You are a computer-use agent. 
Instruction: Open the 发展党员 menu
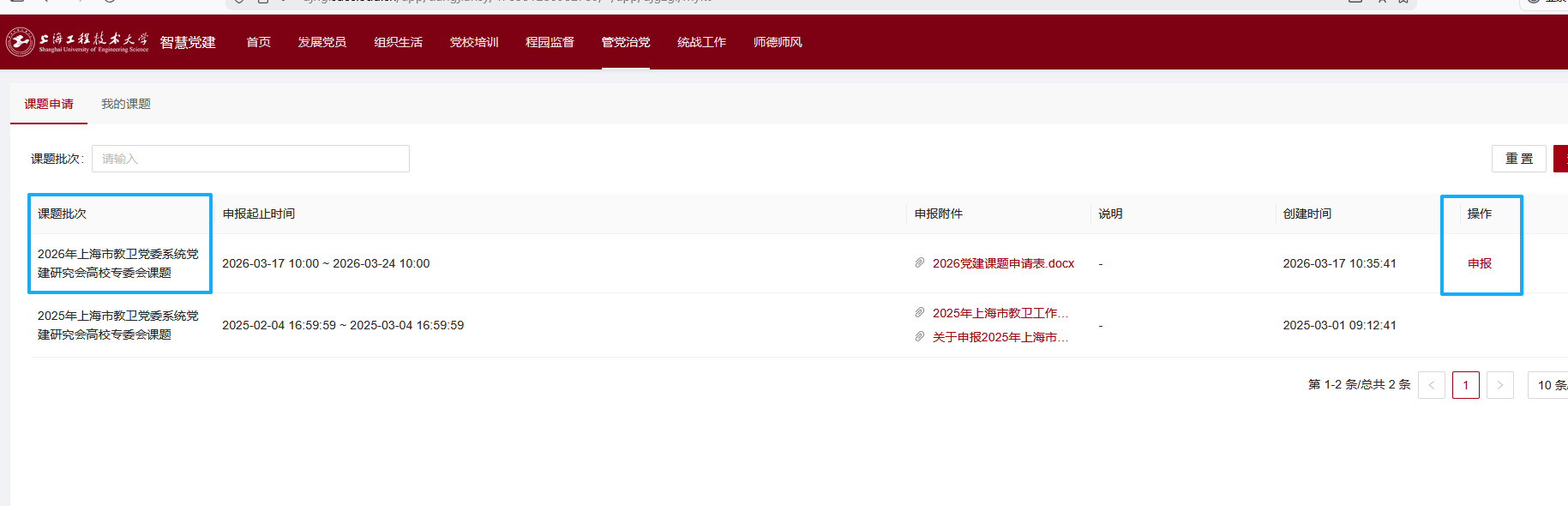pyautogui.click(x=321, y=42)
